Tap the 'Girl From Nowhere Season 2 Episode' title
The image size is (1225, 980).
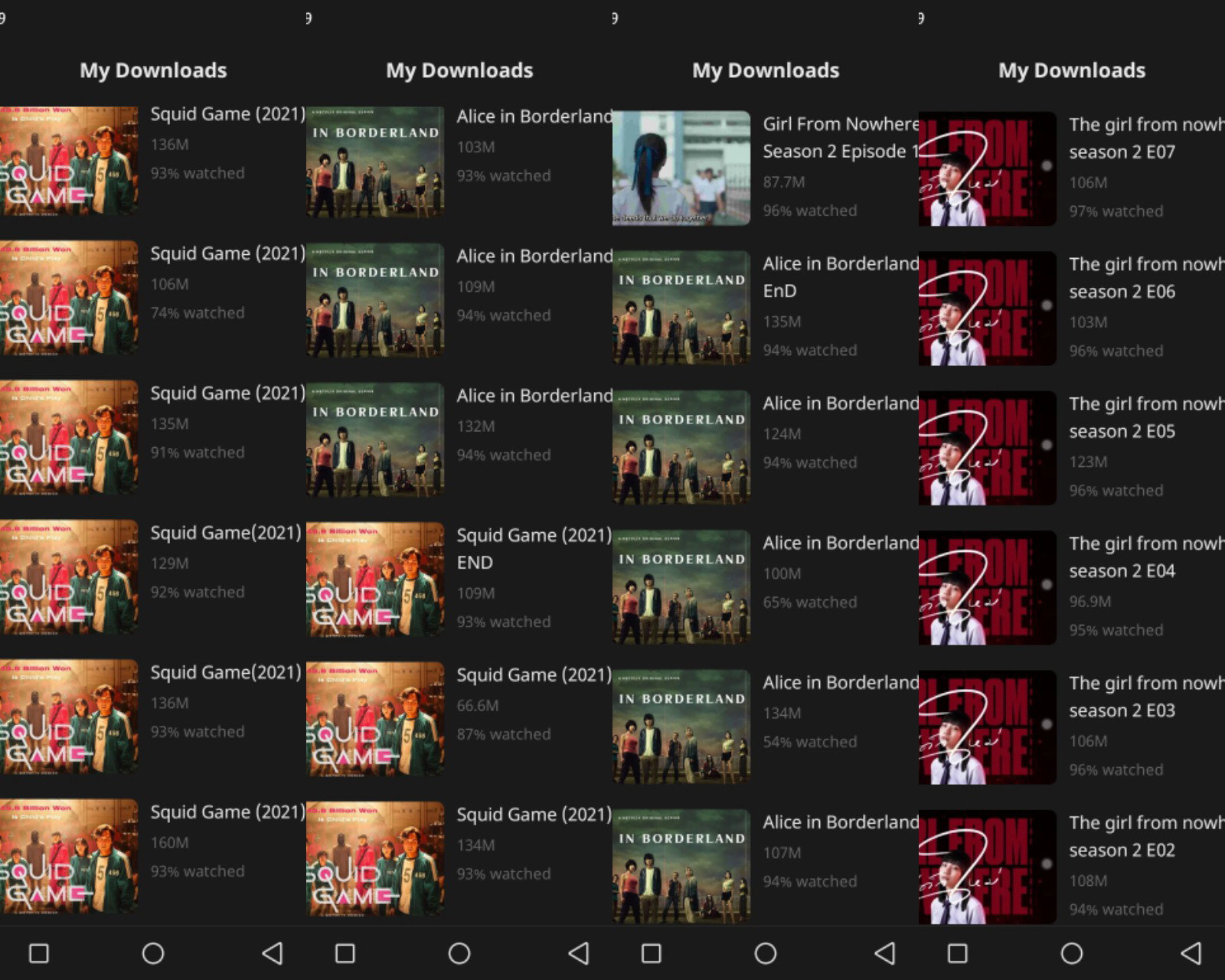click(841, 138)
